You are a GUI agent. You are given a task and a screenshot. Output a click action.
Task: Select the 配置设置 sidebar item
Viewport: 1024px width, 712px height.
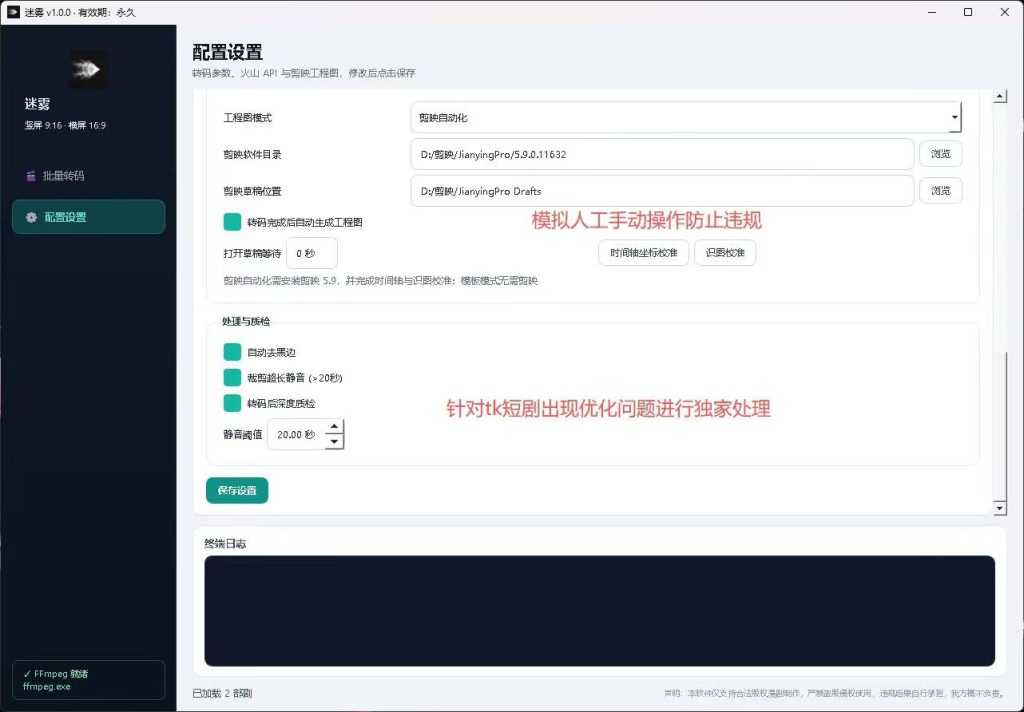(89, 217)
